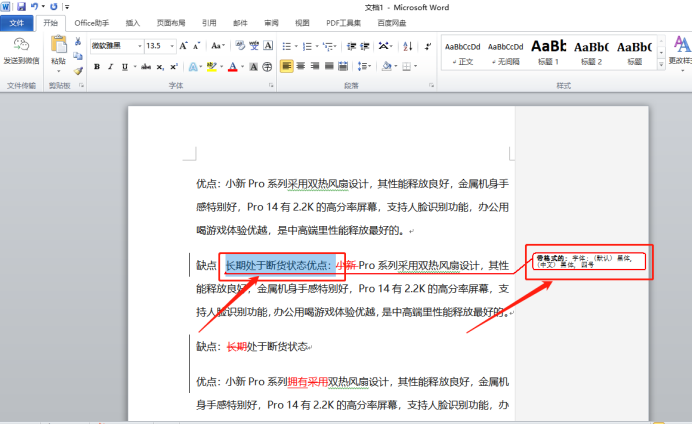Click the Sort A-Z icon

(x=408, y=46)
